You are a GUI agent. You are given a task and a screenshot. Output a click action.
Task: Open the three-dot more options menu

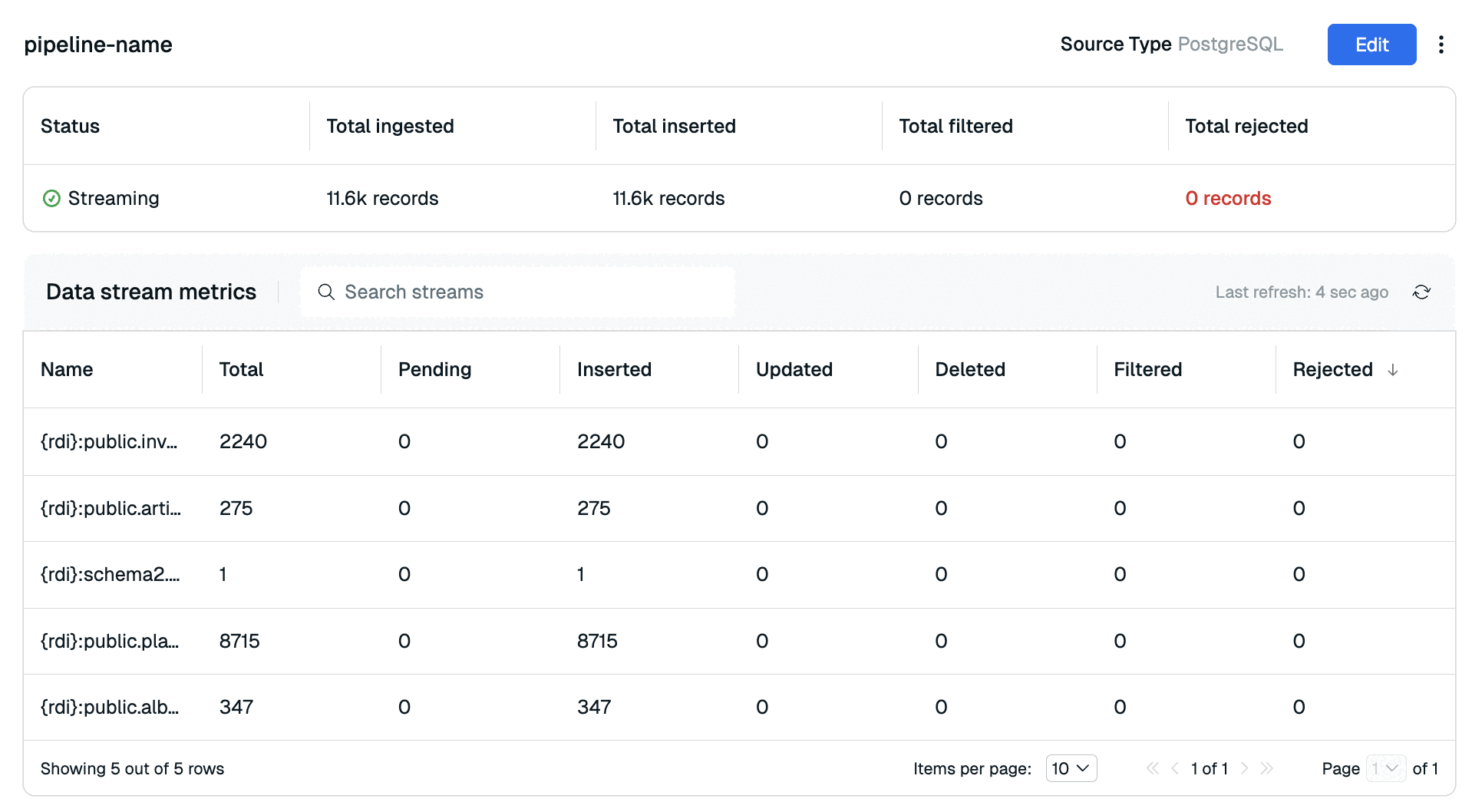tap(1441, 45)
